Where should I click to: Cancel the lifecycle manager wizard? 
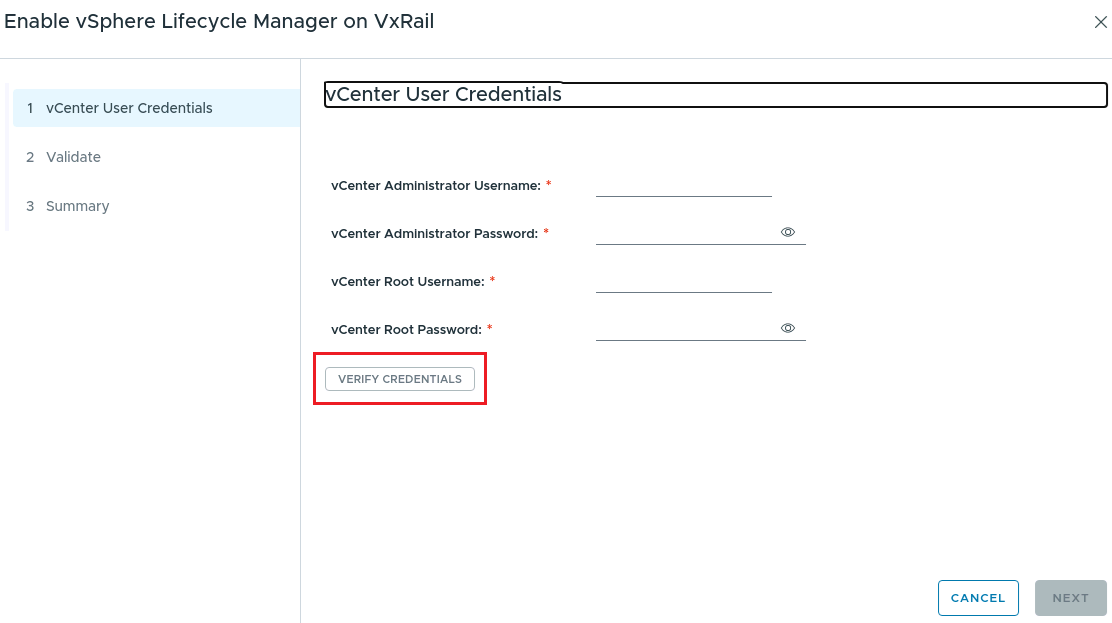click(978, 597)
